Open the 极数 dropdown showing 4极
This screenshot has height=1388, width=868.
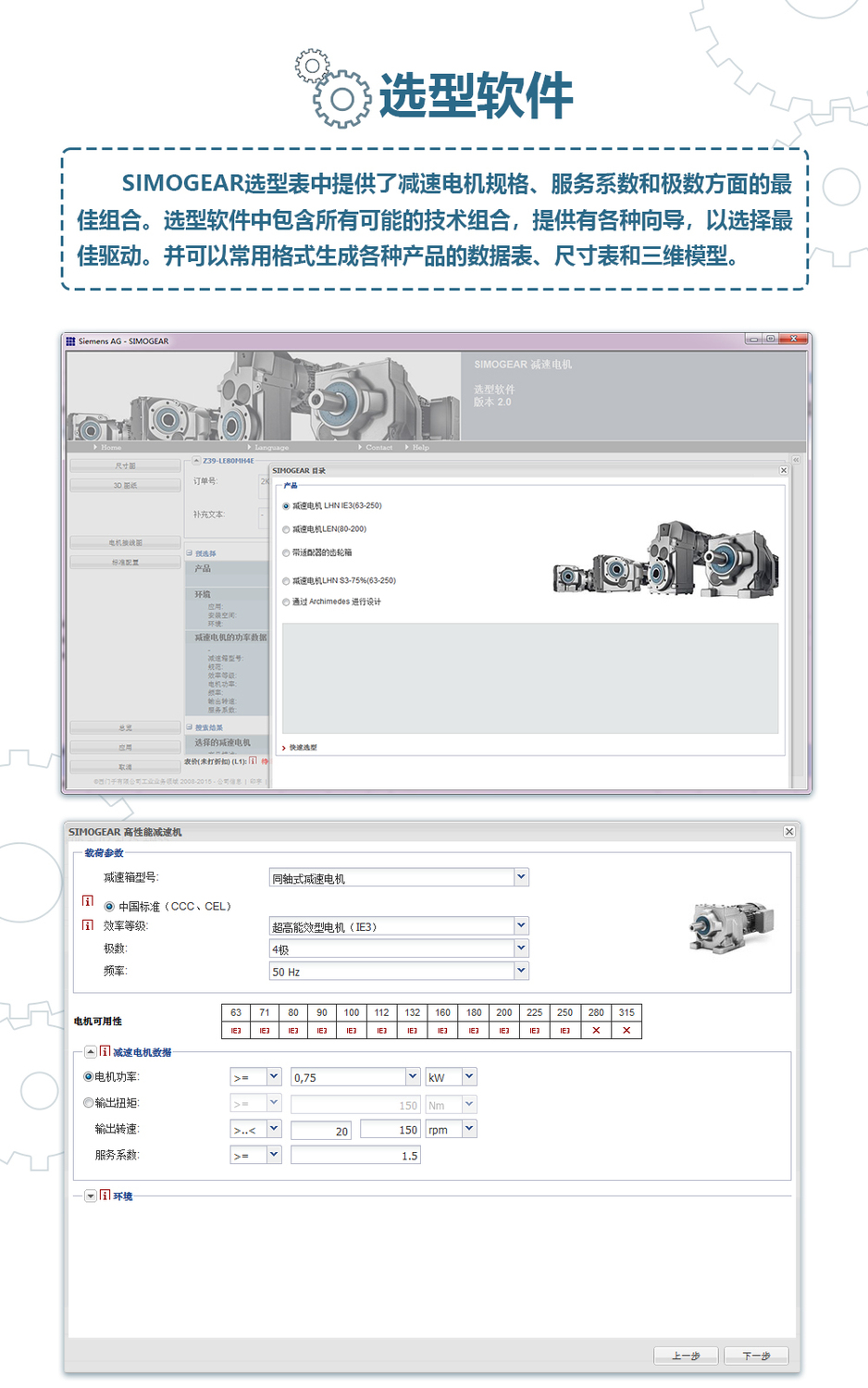click(521, 948)
